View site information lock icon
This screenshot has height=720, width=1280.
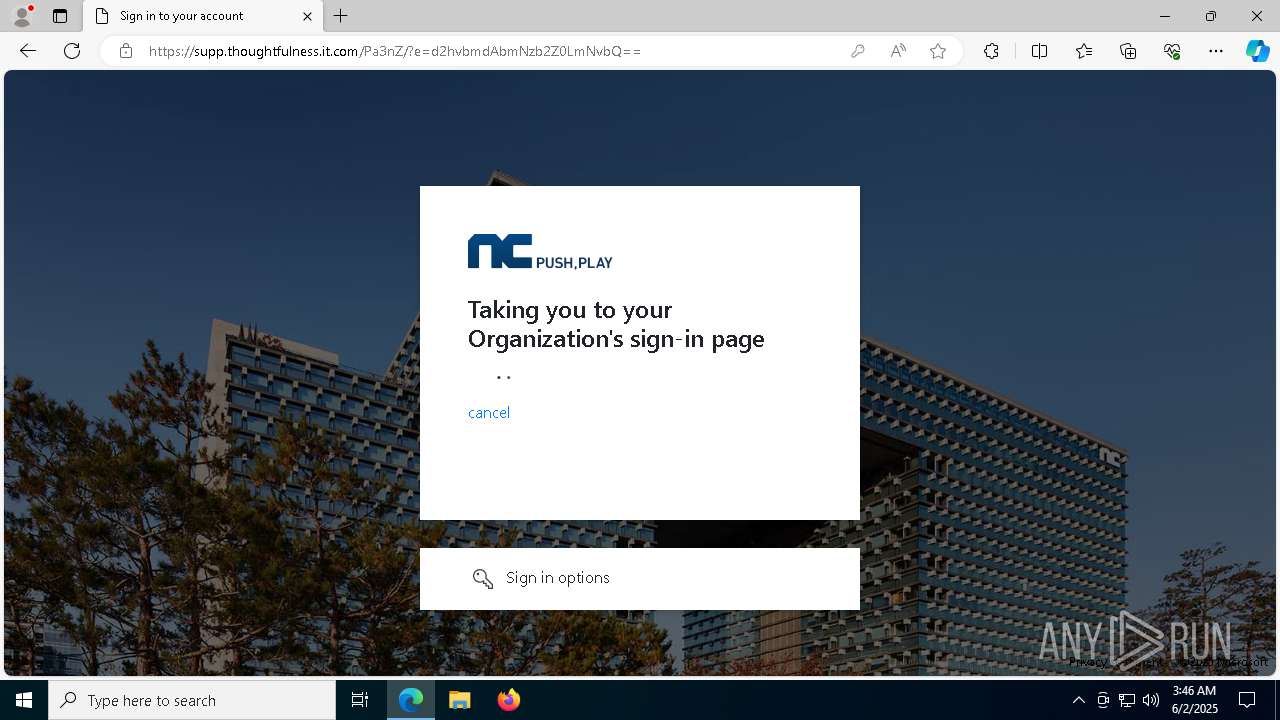pyautogui.click(x=126, y=51)
